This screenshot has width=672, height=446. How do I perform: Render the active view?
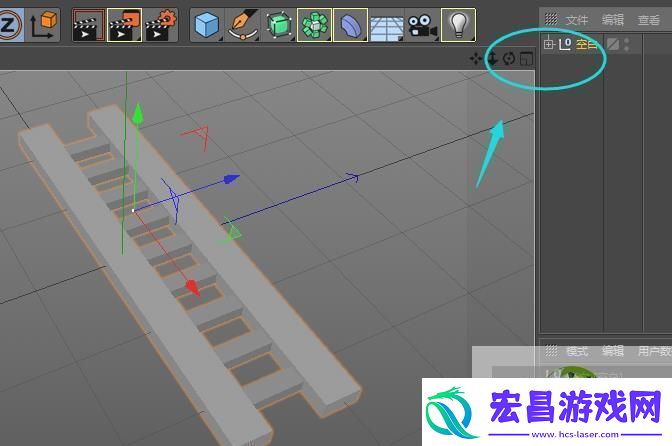tap(89, 25)
